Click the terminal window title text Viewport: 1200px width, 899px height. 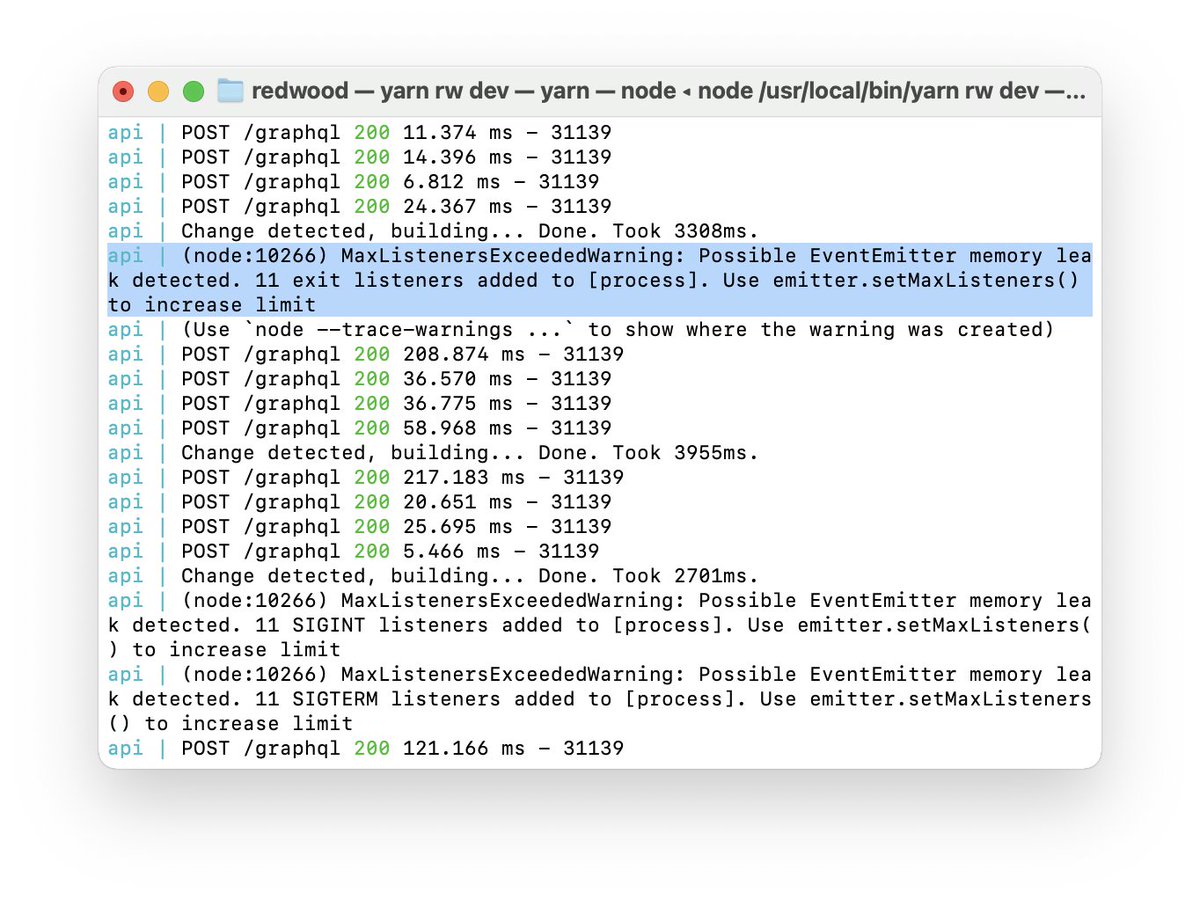point(668,91)
